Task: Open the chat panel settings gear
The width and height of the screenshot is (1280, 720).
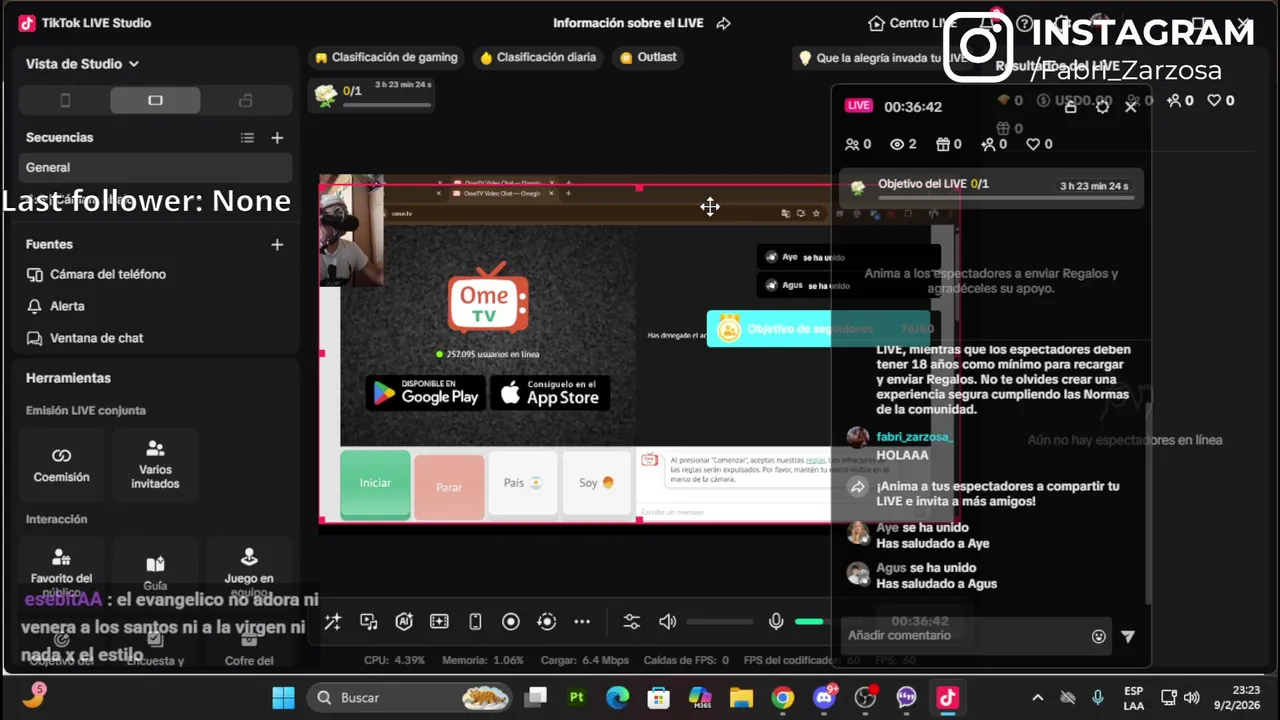Action: point(1102,106)
